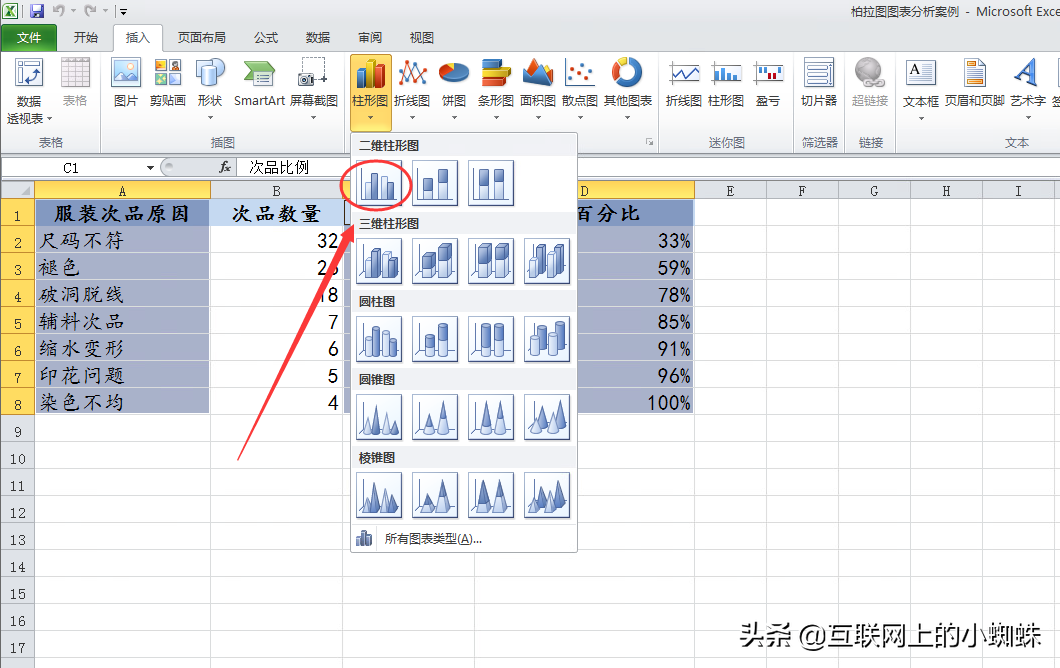The width and height of the screenshot is (1060, 668).
Task: Open 页眉和页脚 header and footer
Action: [975, 83]
